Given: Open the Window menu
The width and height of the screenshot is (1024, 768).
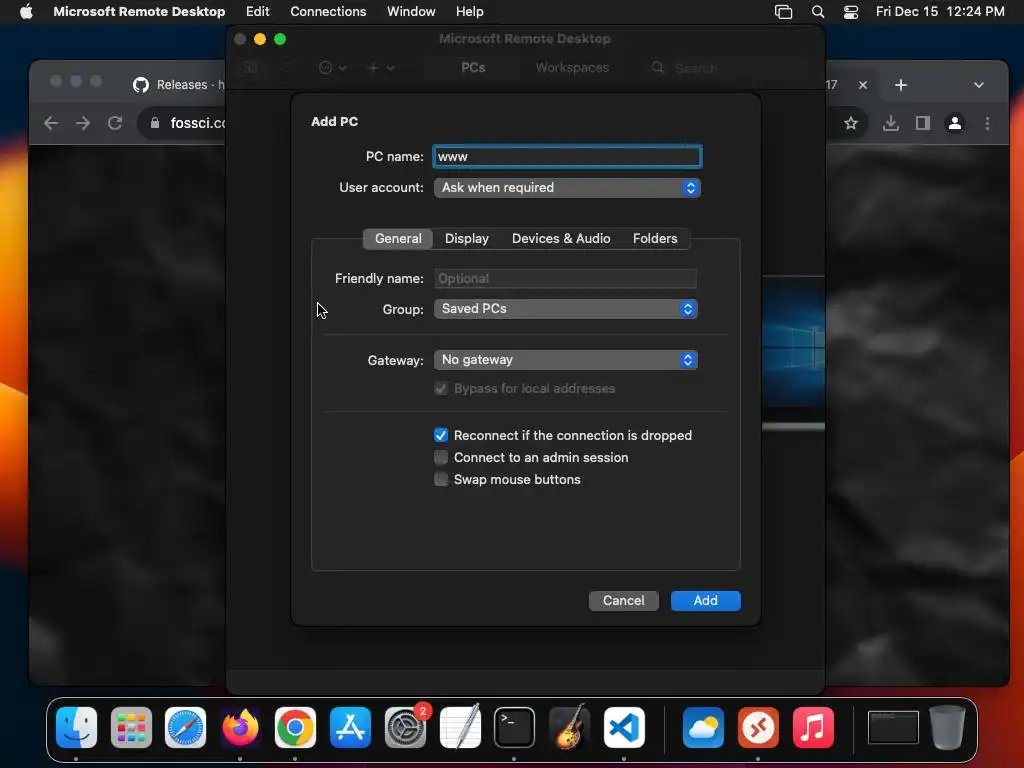Looking at the screenshot, I should point(411,11).
